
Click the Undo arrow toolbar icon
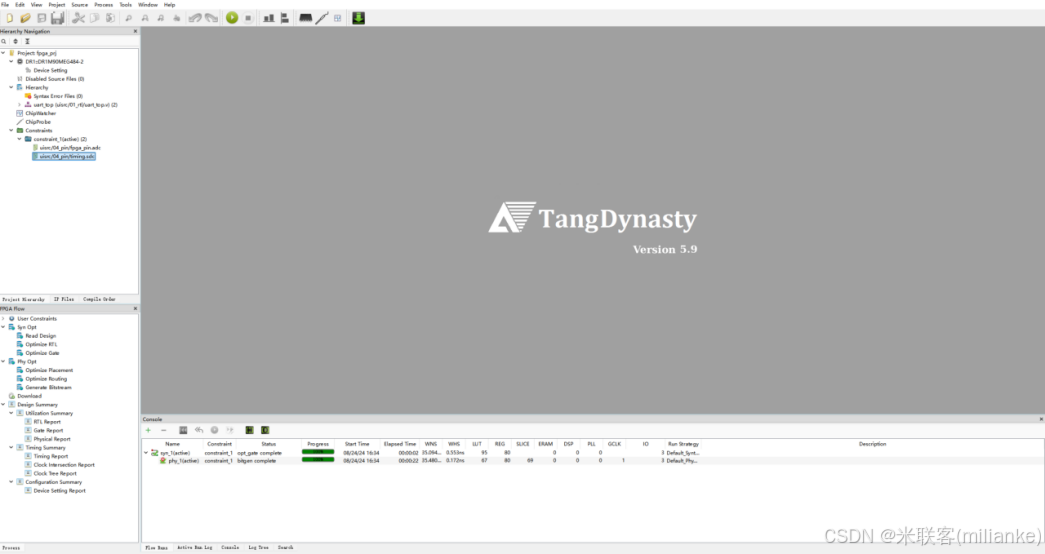pos(195,18)
